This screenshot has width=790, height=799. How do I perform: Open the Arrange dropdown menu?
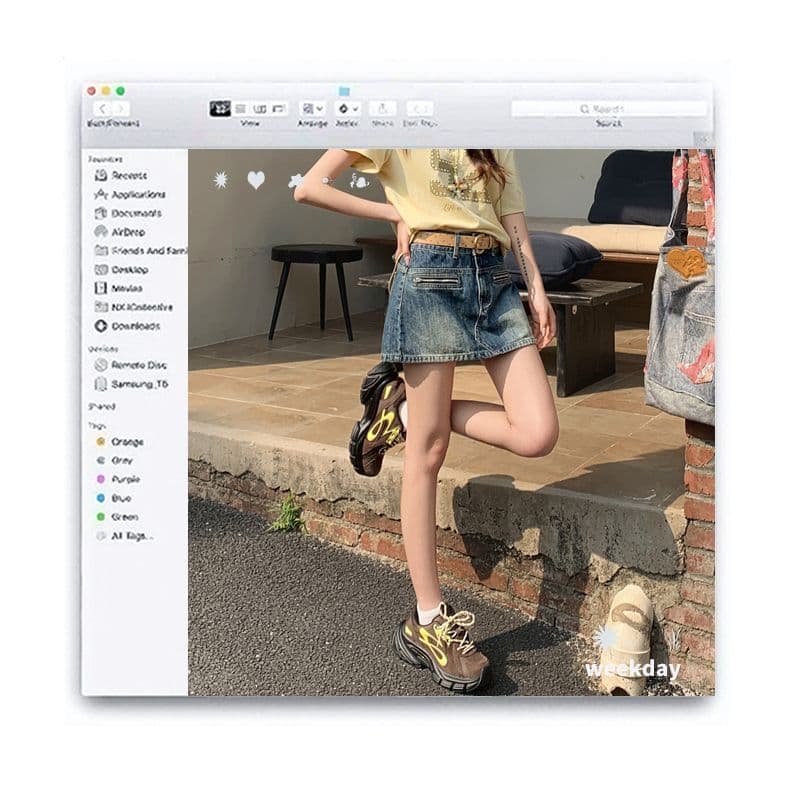coord(312,109)
